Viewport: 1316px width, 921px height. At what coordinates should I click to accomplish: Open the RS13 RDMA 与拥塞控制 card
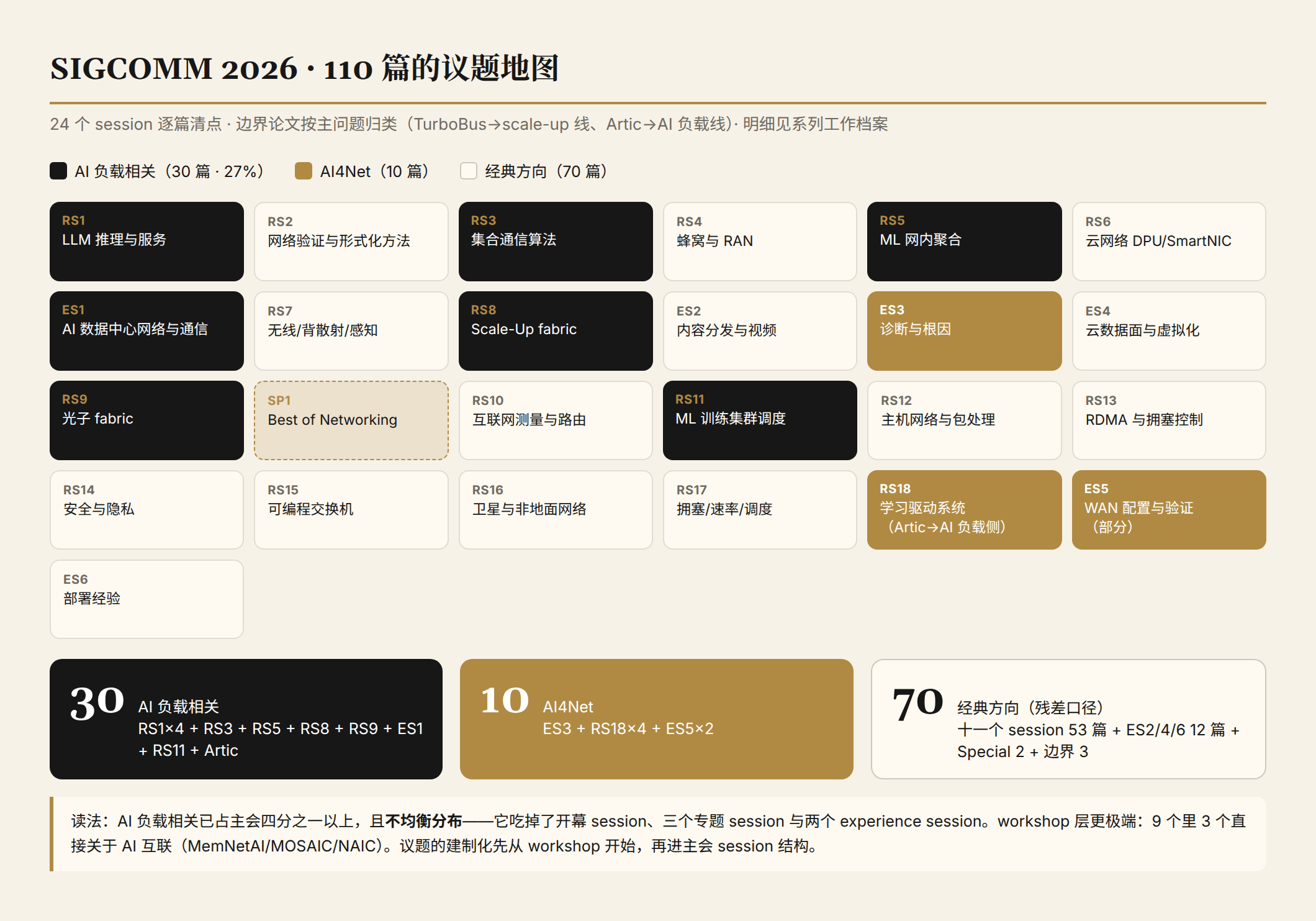pyautogui.click(x=1169, y=420)
